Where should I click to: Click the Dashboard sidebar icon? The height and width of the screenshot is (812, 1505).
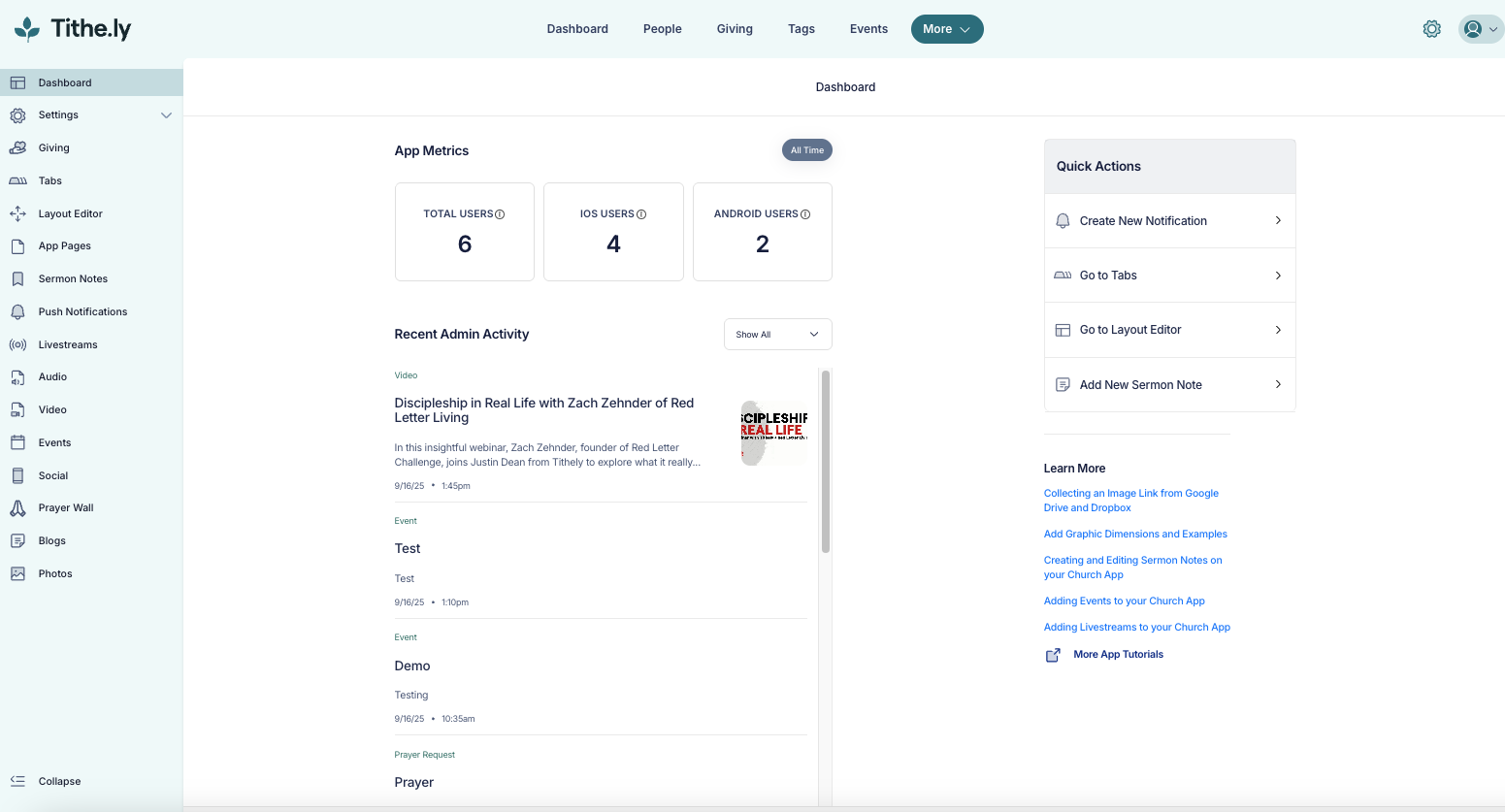17,82
